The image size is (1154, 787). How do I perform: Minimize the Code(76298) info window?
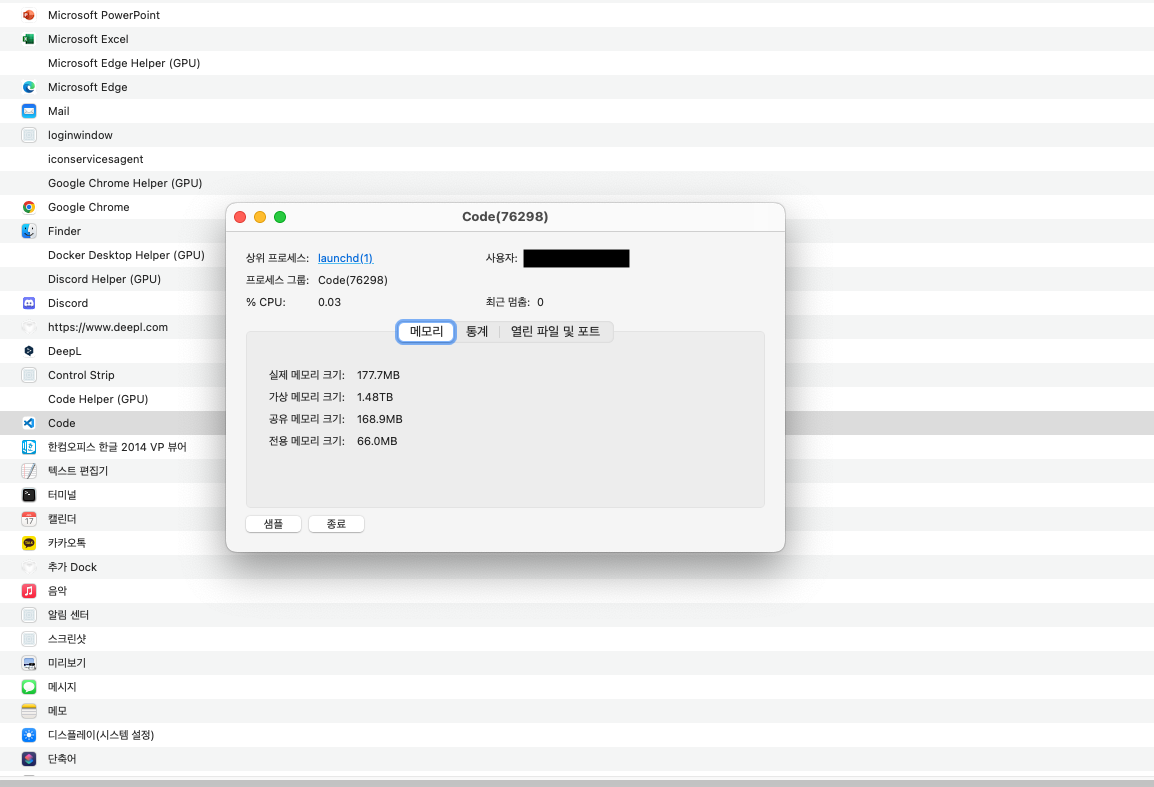[x=260, y=216]
